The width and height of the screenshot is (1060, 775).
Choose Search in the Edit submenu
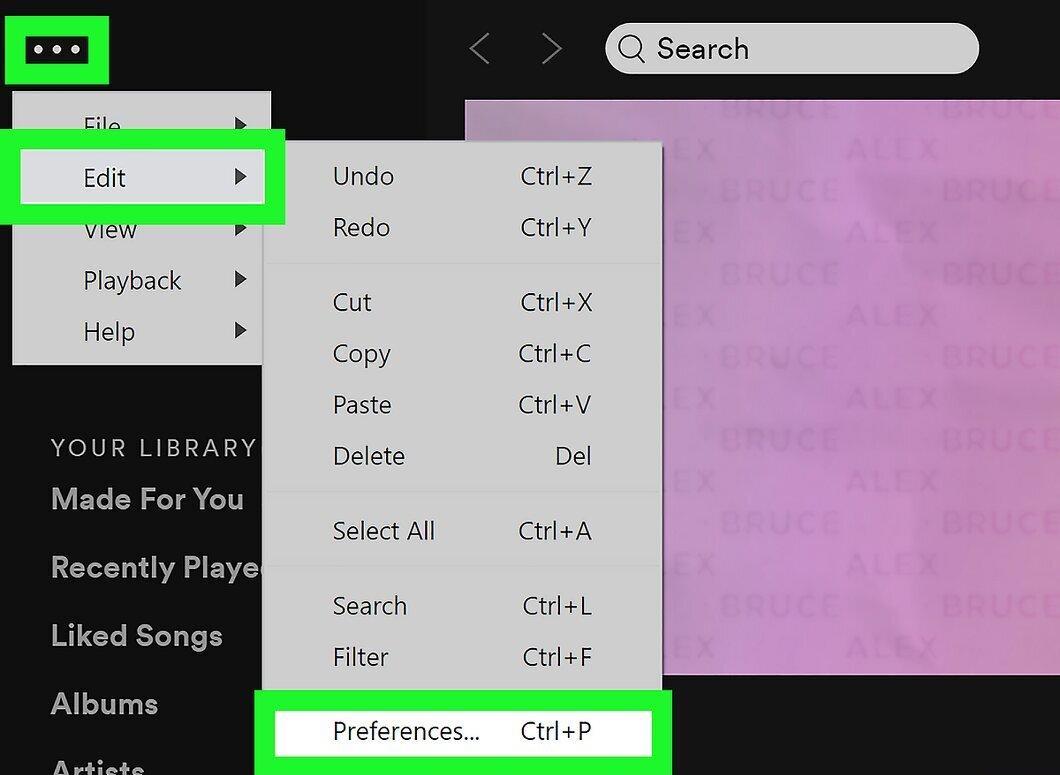462,606
